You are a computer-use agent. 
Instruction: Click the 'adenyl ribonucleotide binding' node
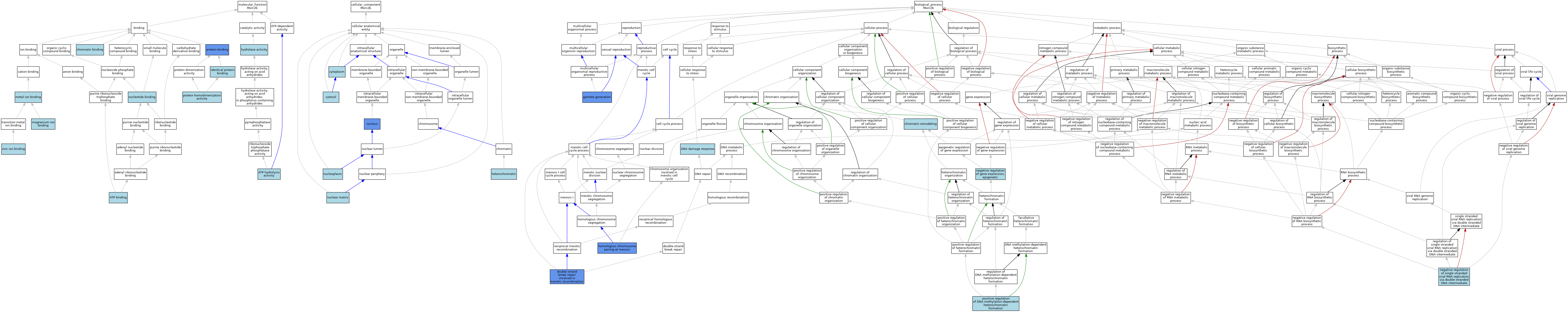tap(130, 174)
